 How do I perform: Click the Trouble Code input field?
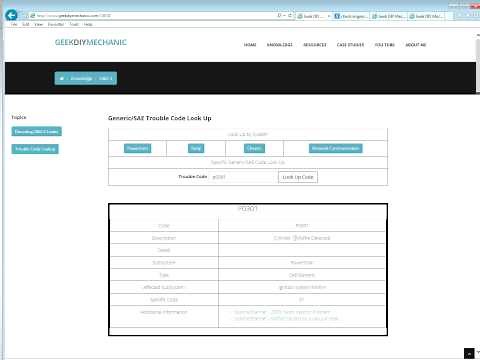[x=243, y=177]
